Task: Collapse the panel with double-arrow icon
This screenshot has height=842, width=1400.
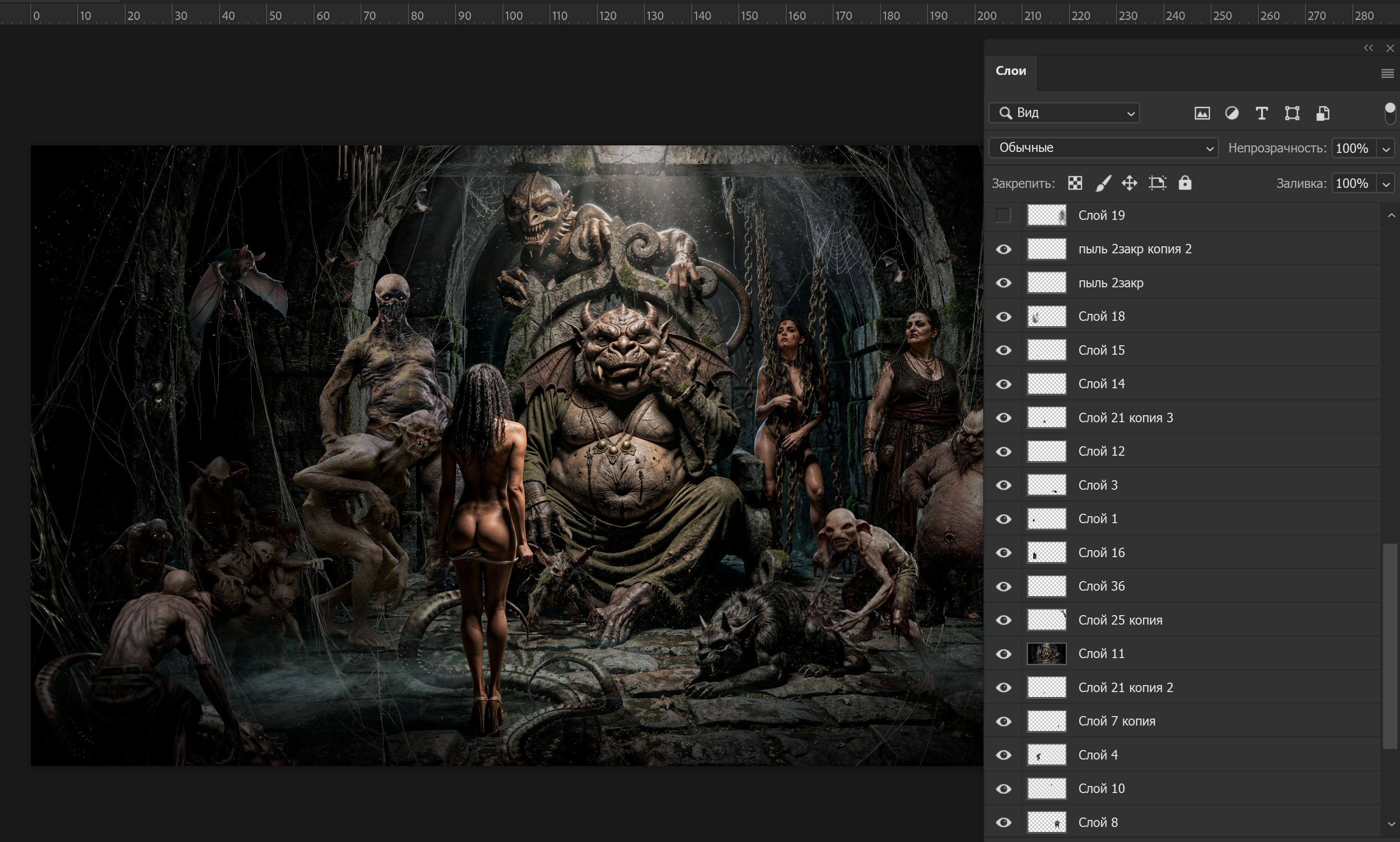Action: (1368, 47)
